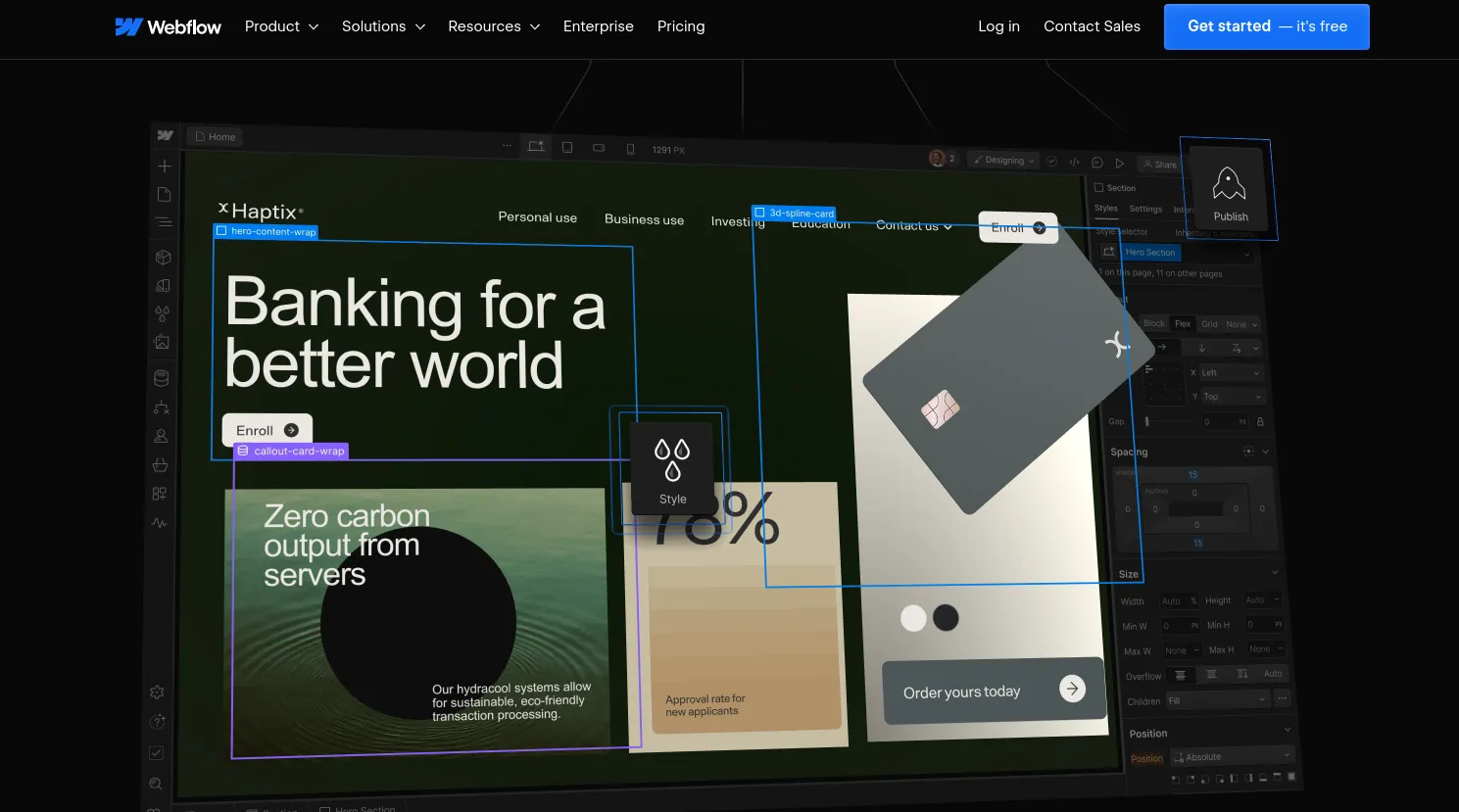Click the three-dots more options in designer toolbar
The image size is (1459, 812).
click(x=507, y=145)
